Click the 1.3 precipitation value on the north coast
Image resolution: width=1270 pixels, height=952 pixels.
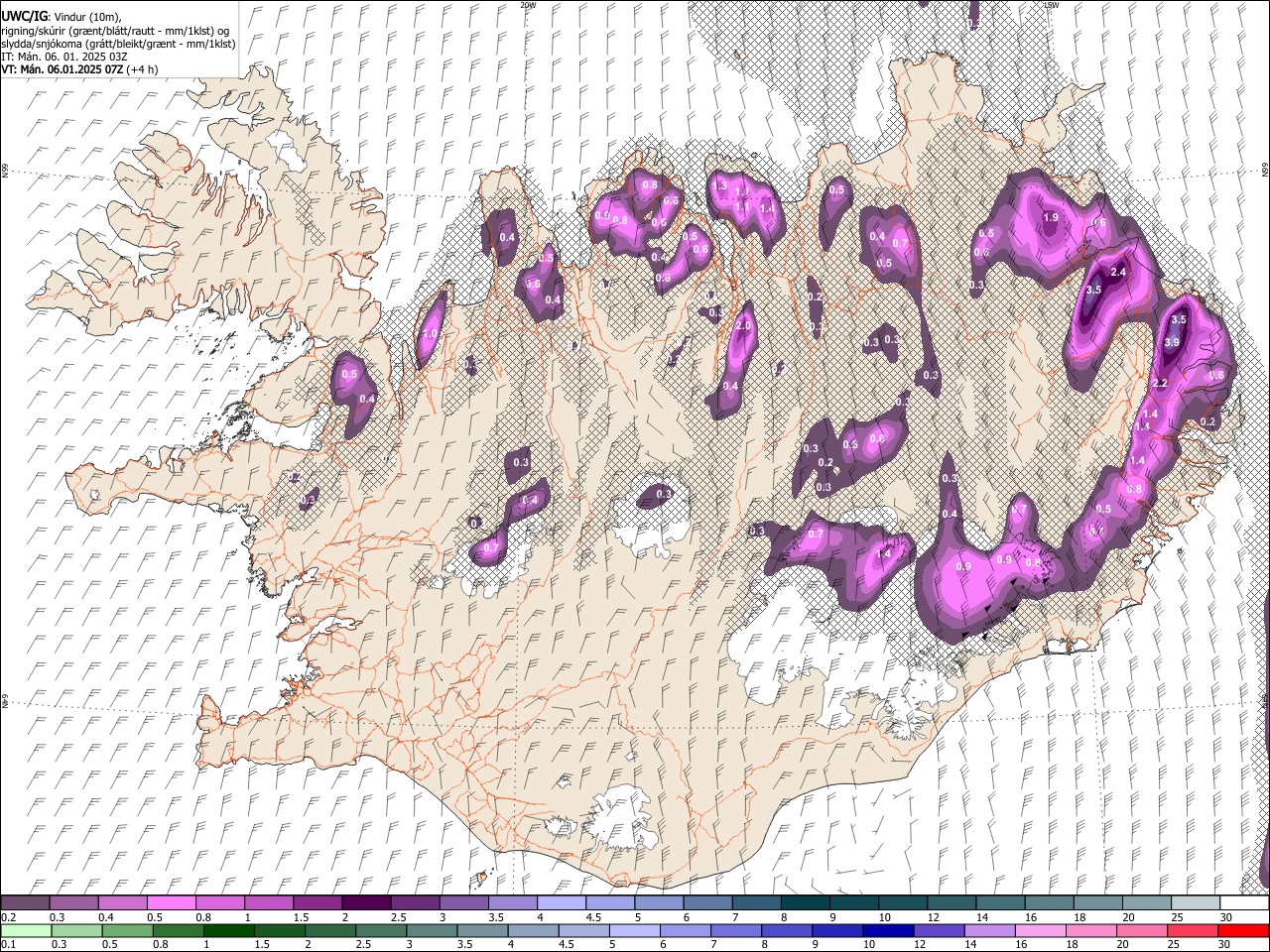click(x=720, y=185)
